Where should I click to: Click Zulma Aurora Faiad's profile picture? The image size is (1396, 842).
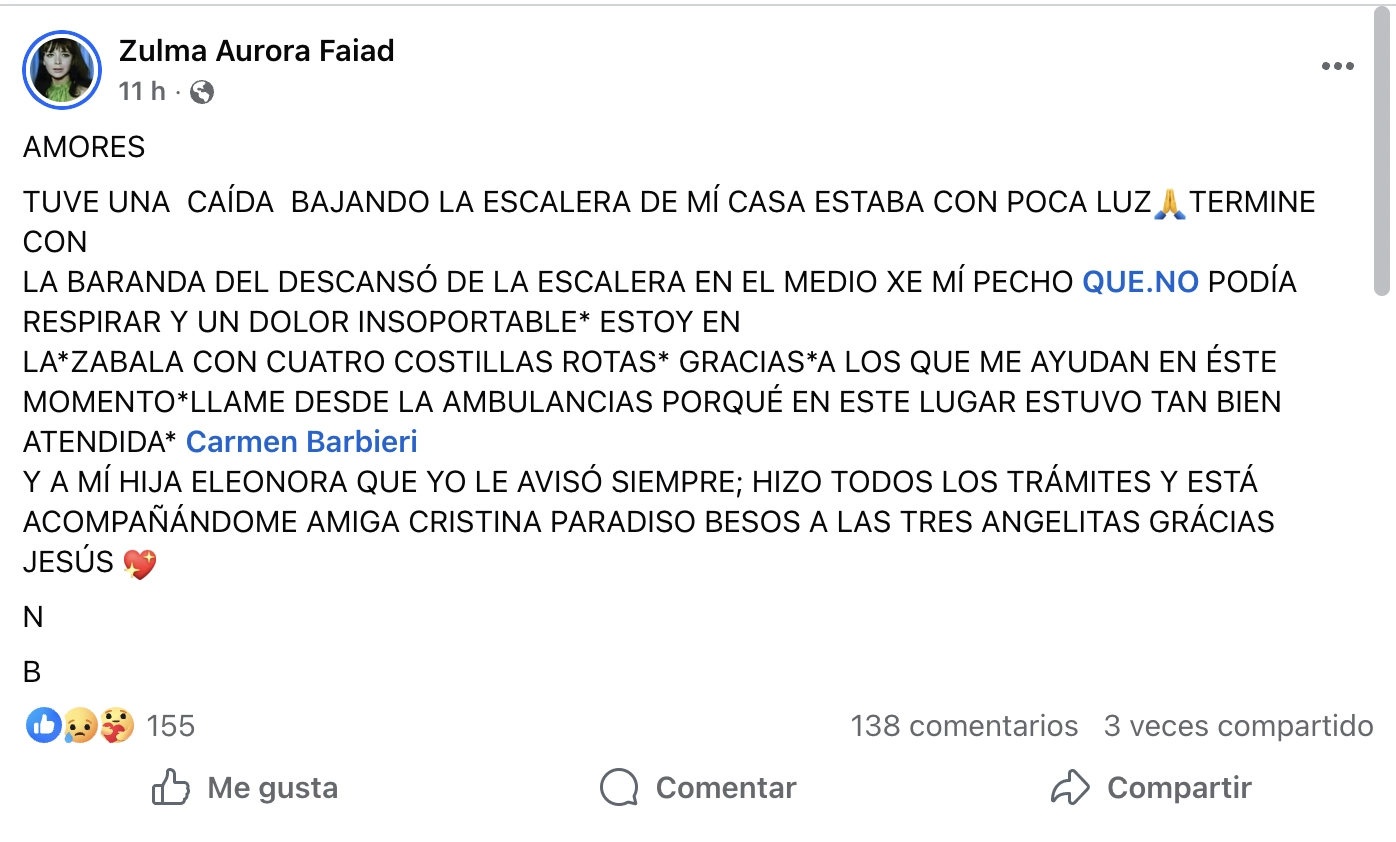pos(62,69)
